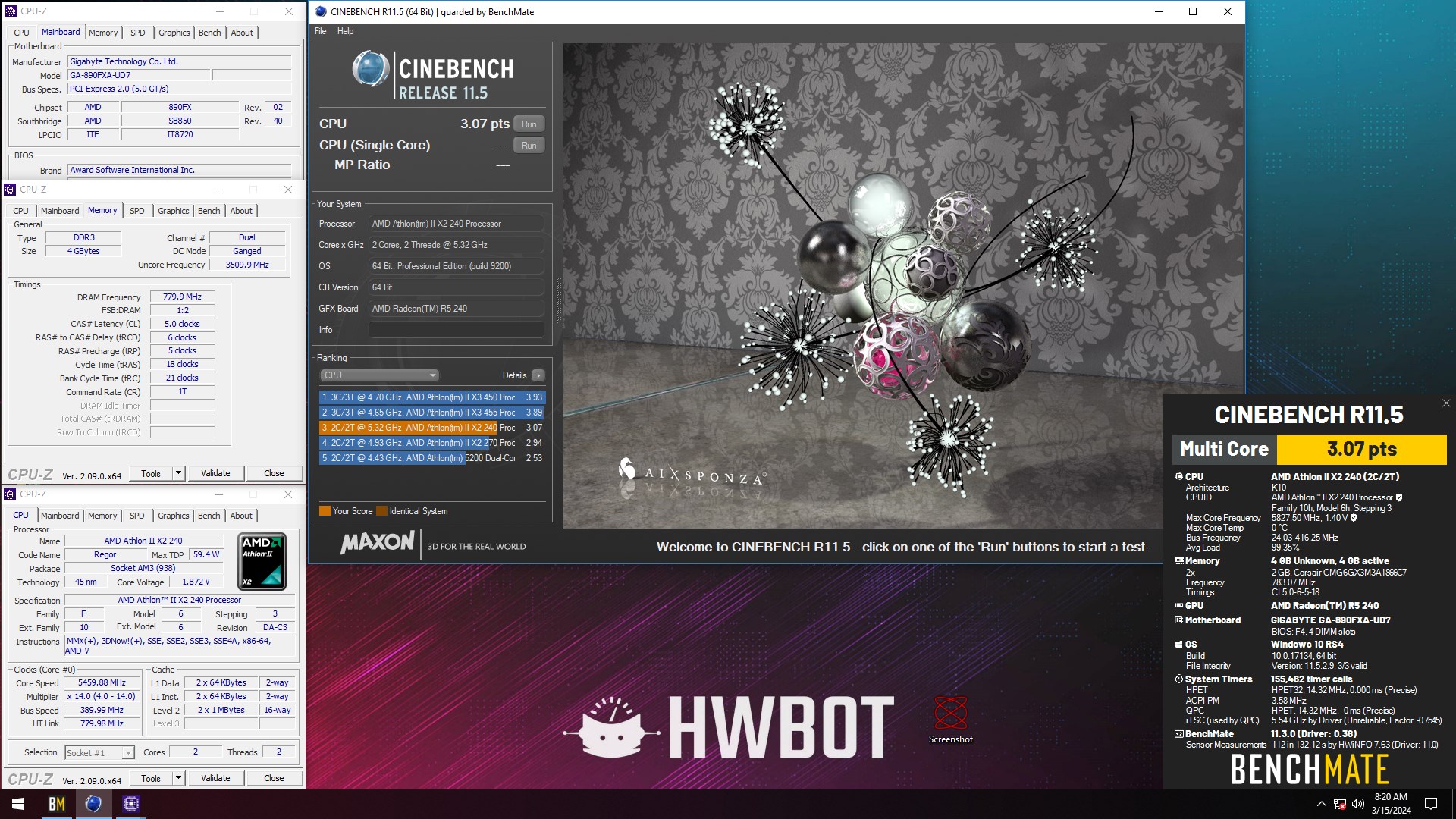Select ranking row 2 Athlon II X3 455
1456x819 pixels.
[x=431, y=413]
